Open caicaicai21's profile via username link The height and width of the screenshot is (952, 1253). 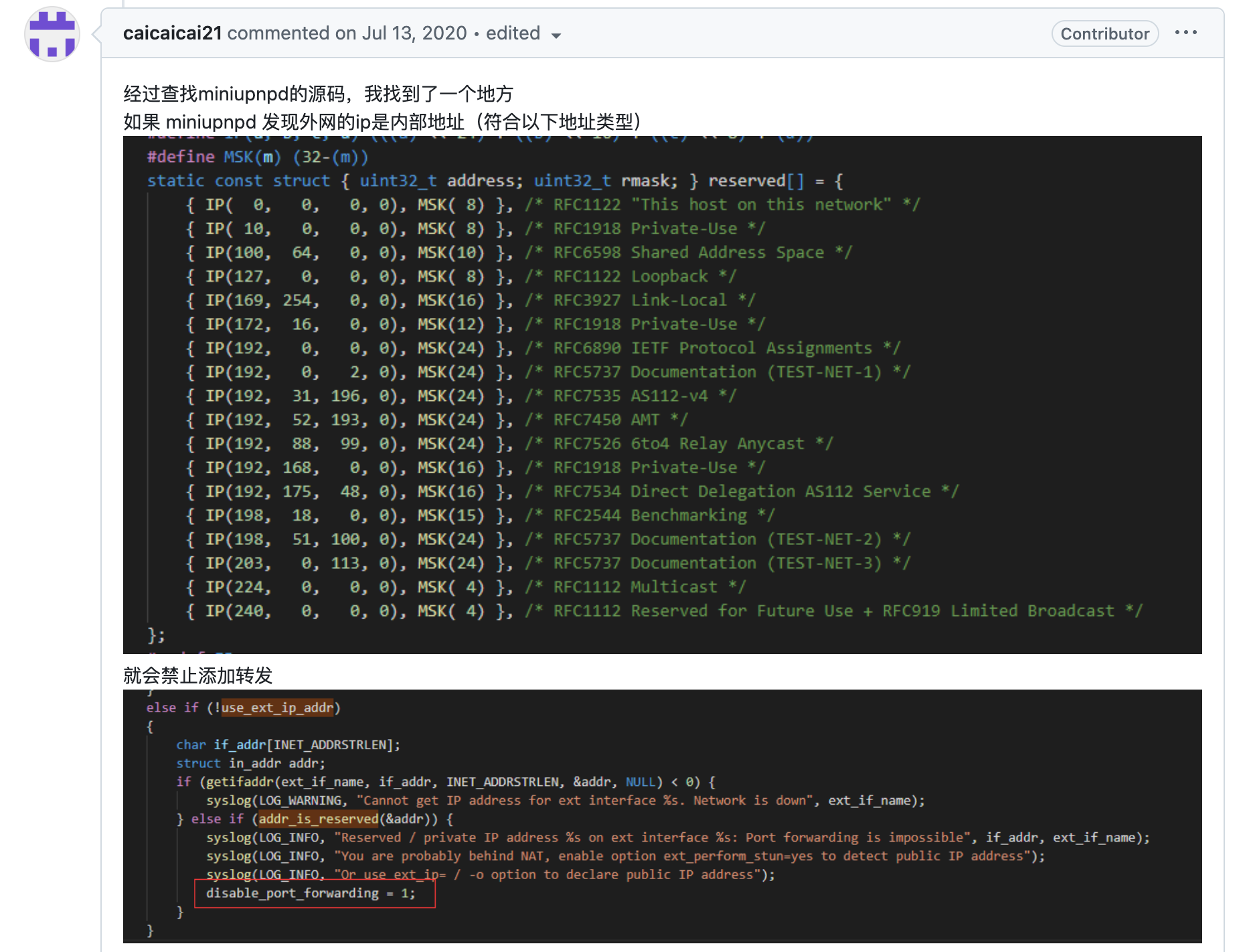[x=171, y=32]
